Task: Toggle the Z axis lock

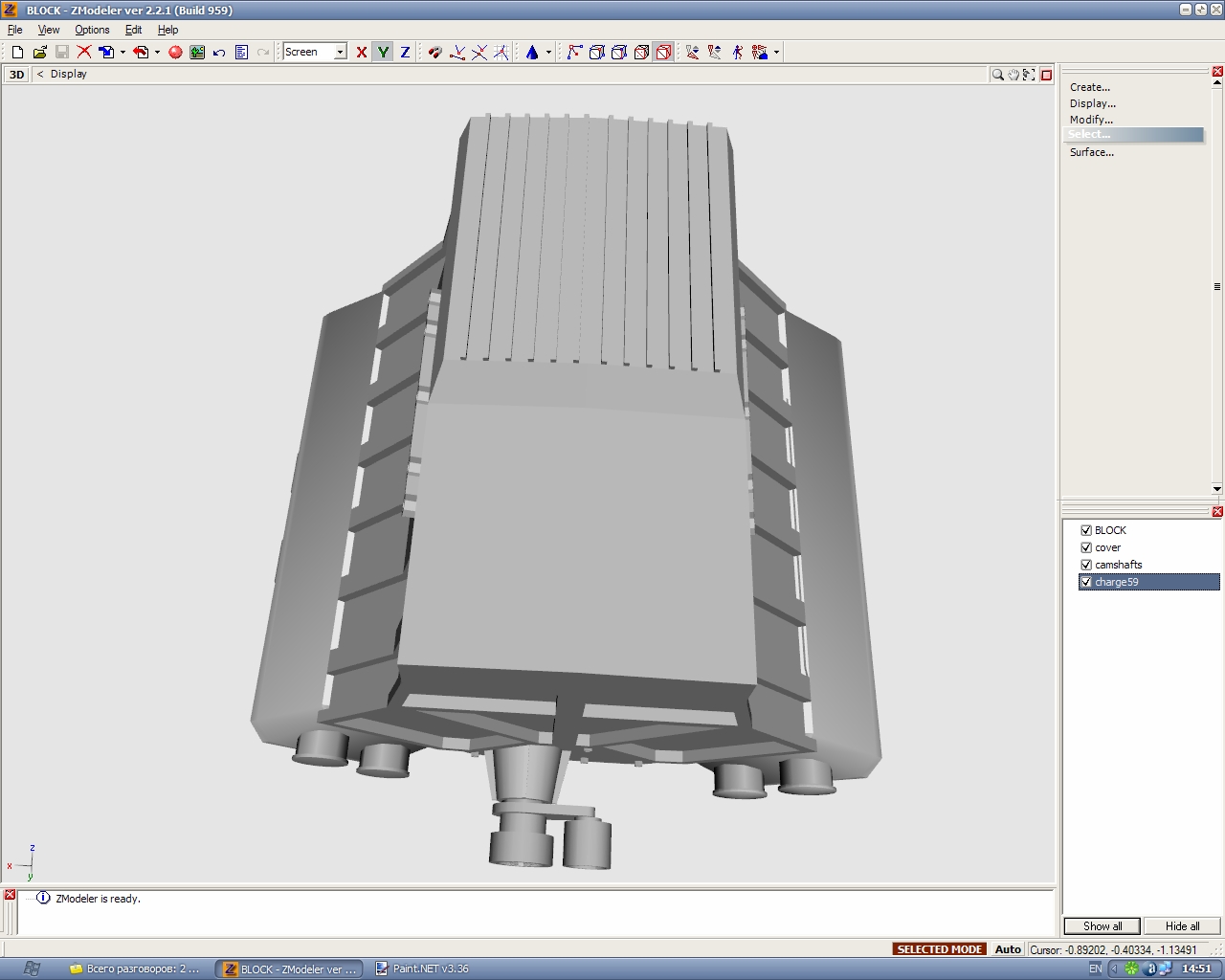Action: coord(405,53)
